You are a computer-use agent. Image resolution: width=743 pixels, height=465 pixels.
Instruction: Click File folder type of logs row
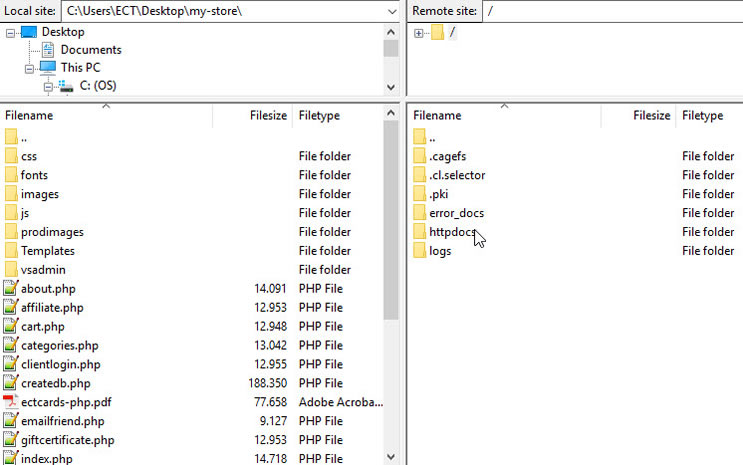pos(708,251)
